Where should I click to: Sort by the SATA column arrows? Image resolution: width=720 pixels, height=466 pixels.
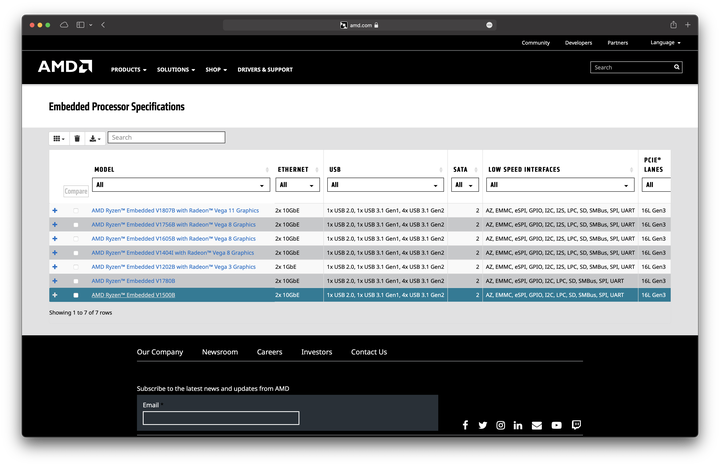tap(476, 170)
